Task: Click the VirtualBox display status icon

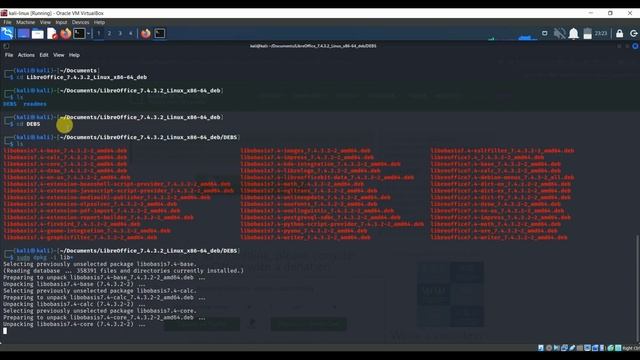Action: [x=587, y=348]
